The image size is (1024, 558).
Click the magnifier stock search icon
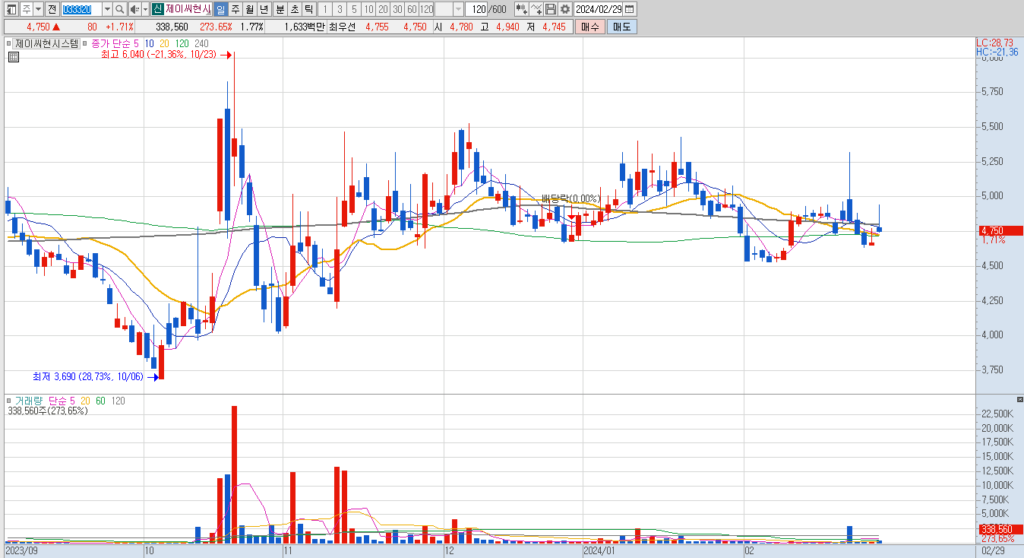click(120, 9)
